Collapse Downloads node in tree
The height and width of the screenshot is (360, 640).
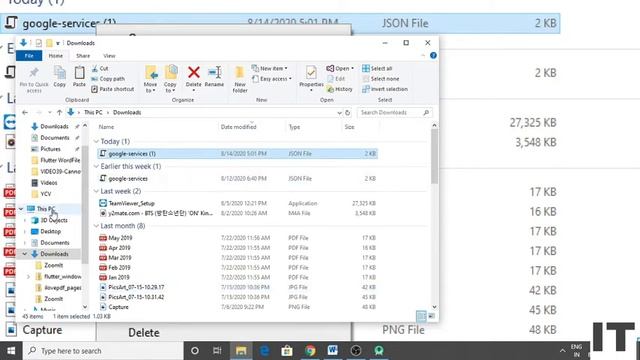point(24,254)
